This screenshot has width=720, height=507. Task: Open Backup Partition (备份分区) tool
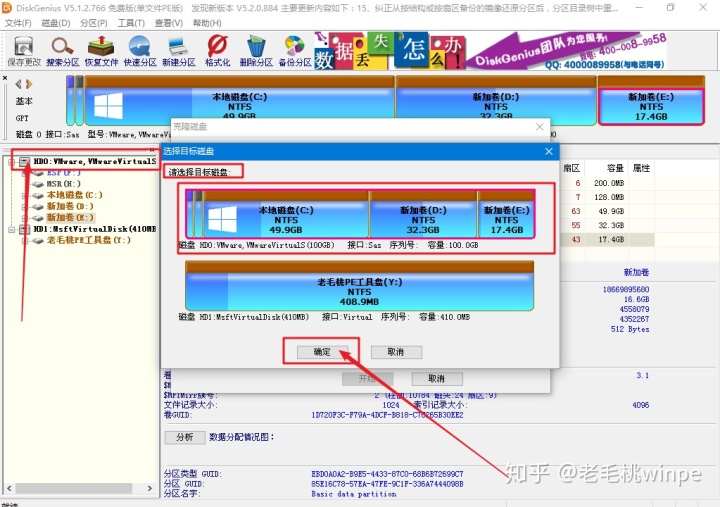295,51
